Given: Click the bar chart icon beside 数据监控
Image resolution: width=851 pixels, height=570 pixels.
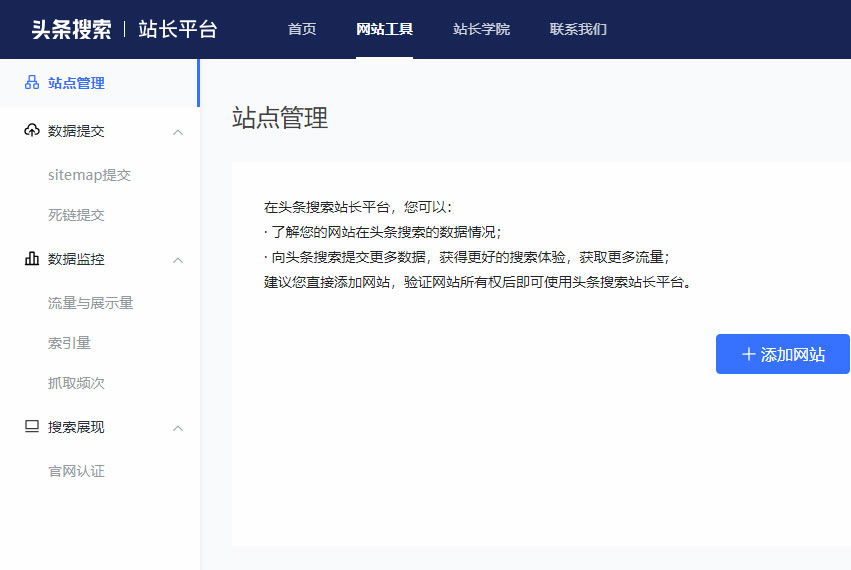Looking at the screenshot, I should [32, 258].
